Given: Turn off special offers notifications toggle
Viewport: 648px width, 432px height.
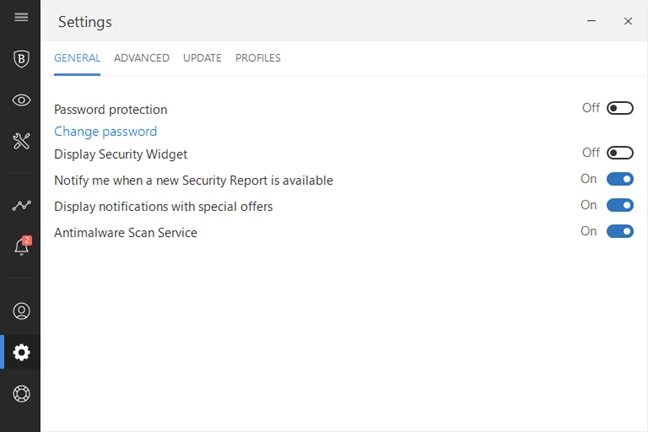Looking at the screenshot, I should pyautogui.click(x=620, y=205).
